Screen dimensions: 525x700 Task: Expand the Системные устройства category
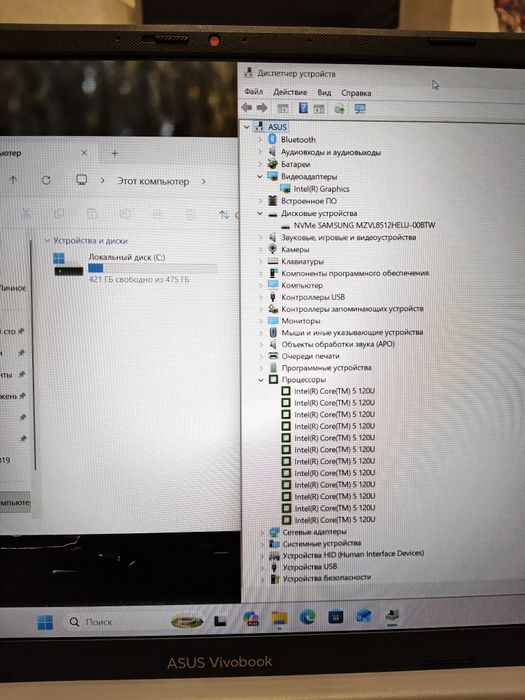click(x=263, y=544)
